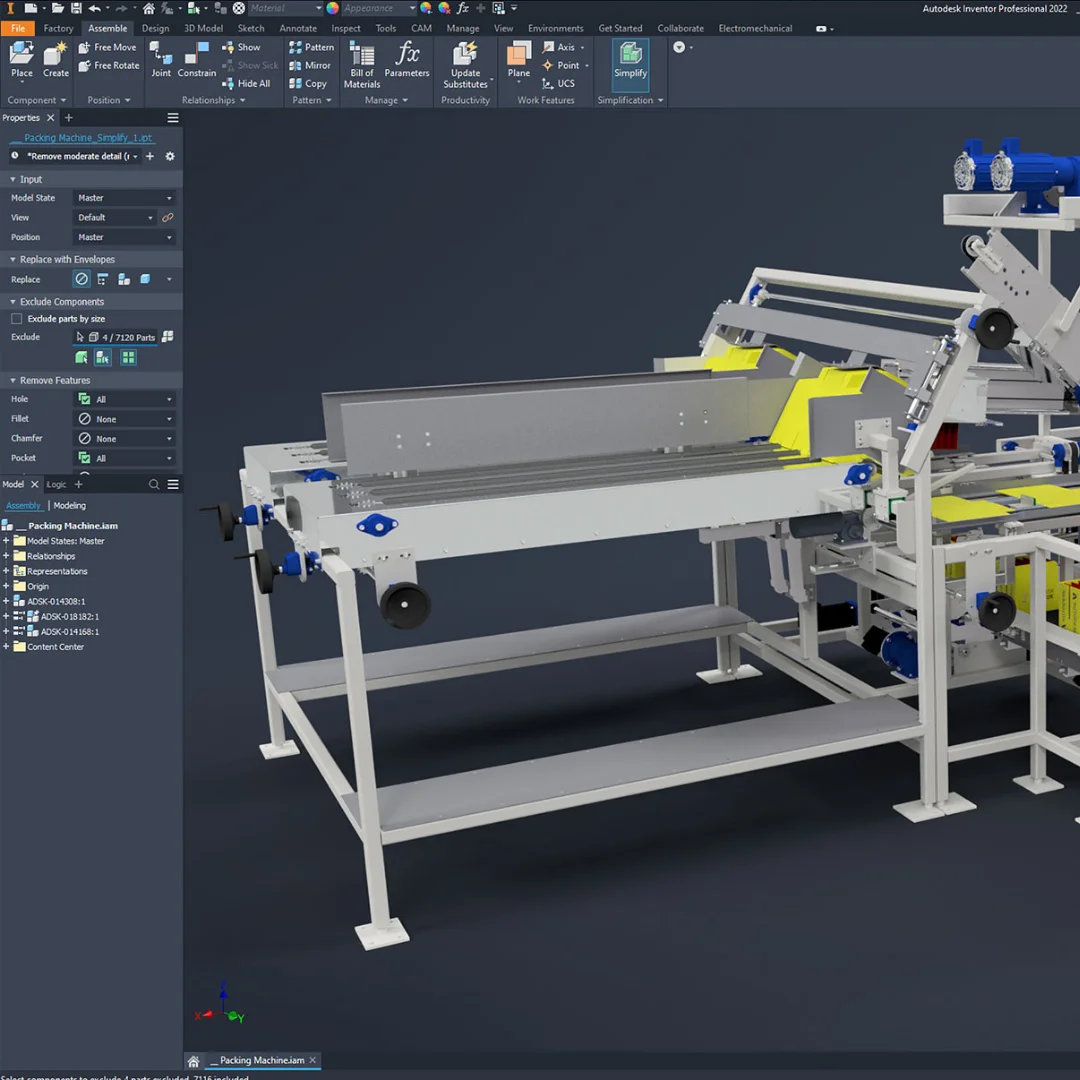1080x1080 pixels.
Task: Click the Free Rotate button
Action: tap(109, 66)
